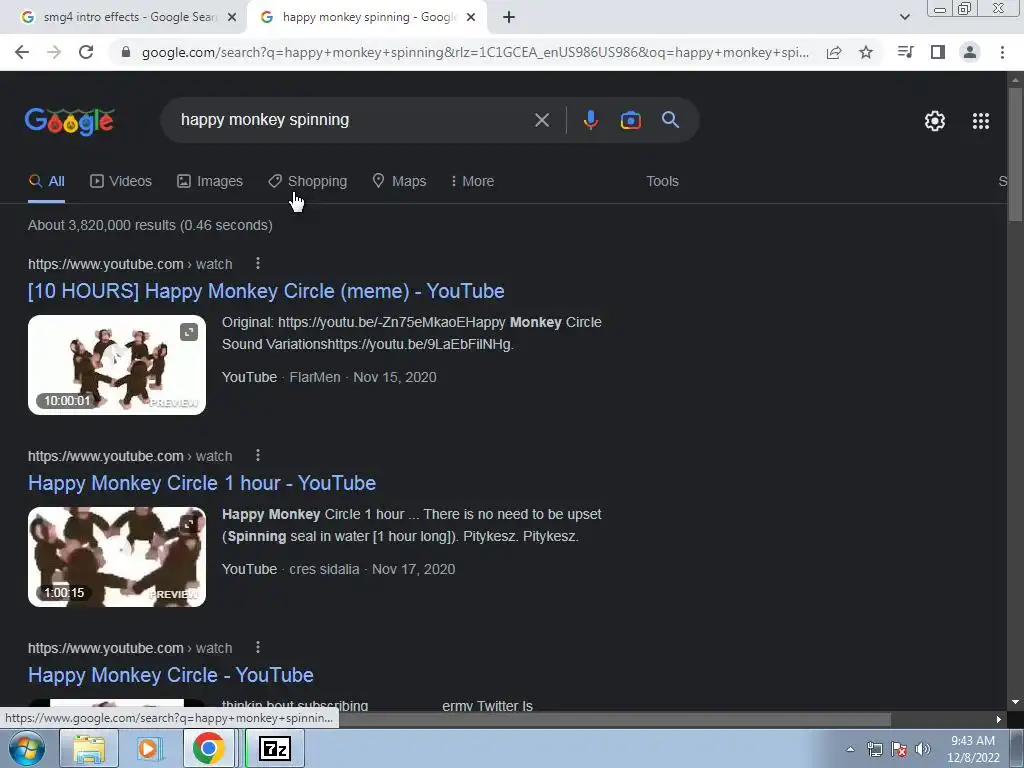Image resolution: width=1024 pixels, height=768 pixels.
Task: Open three-dot options for 10 HOURS result
Action: pyautogui.click(x=258, y=263)
